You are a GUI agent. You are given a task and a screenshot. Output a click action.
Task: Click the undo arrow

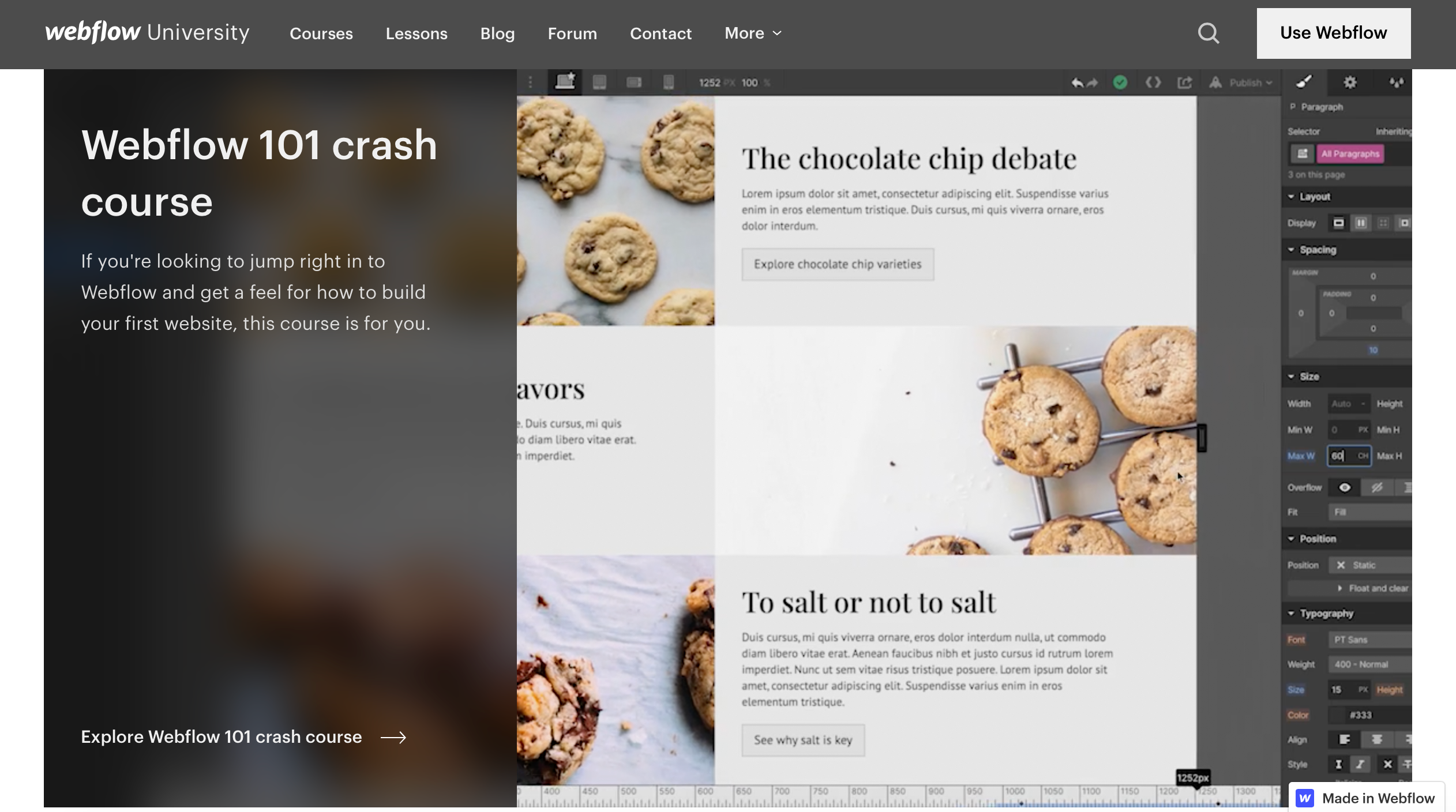point(1076,83)
